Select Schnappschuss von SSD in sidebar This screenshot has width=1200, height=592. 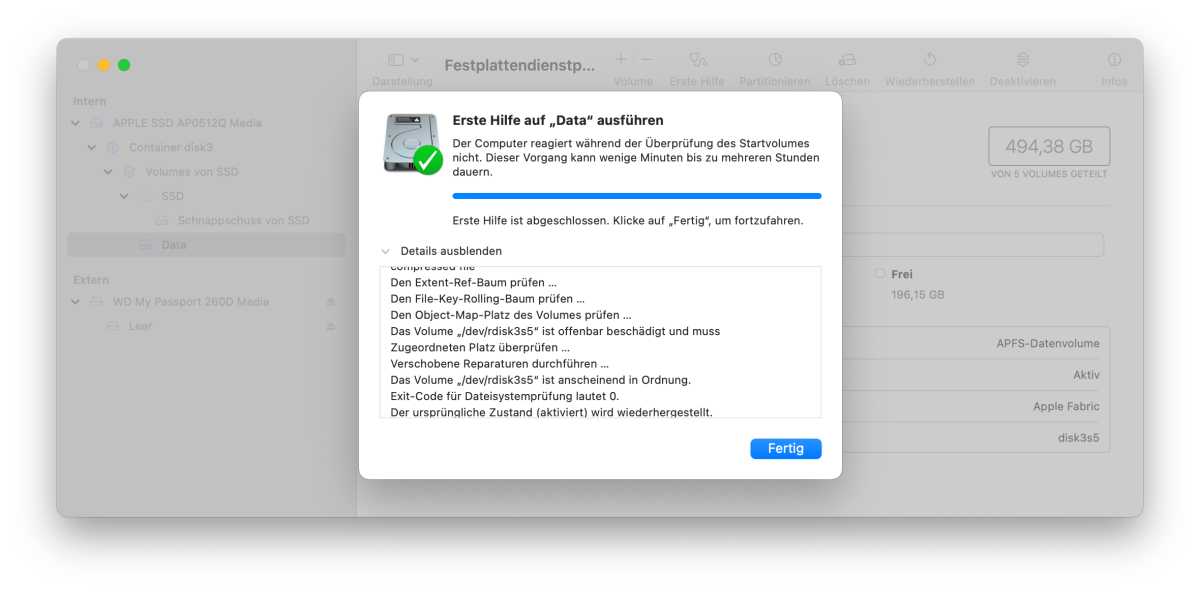[243, 220]
